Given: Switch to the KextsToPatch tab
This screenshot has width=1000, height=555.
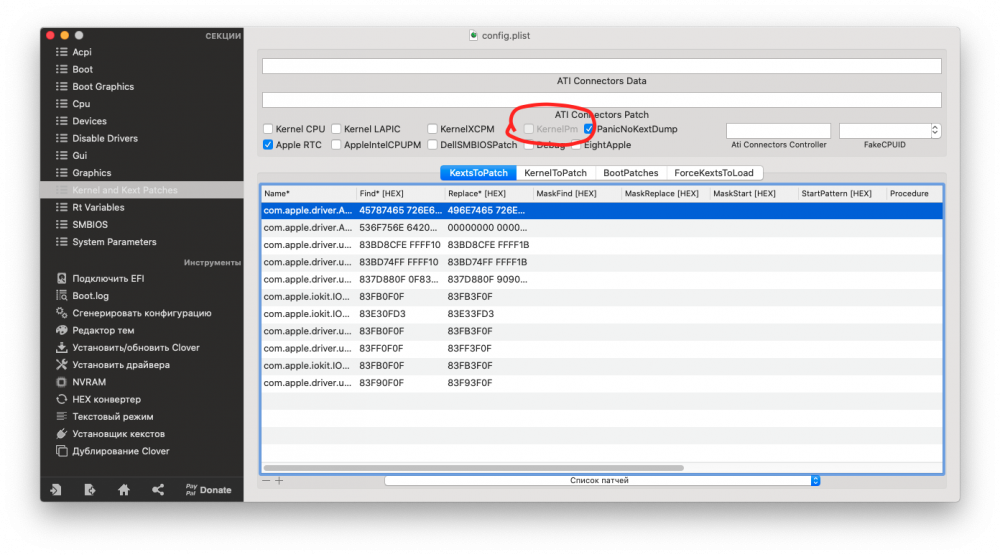Looking at the screenshot, I should tap(478, 173).
